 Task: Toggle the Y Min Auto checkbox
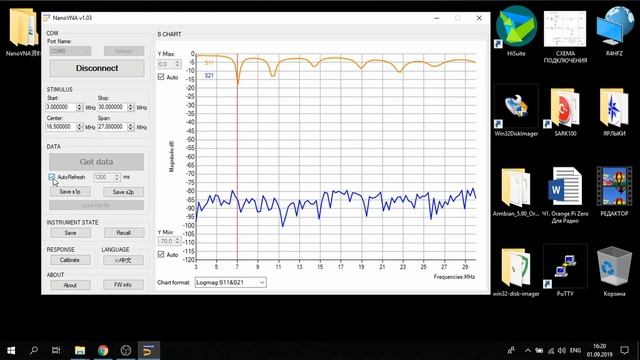click(x=161, y=254)
